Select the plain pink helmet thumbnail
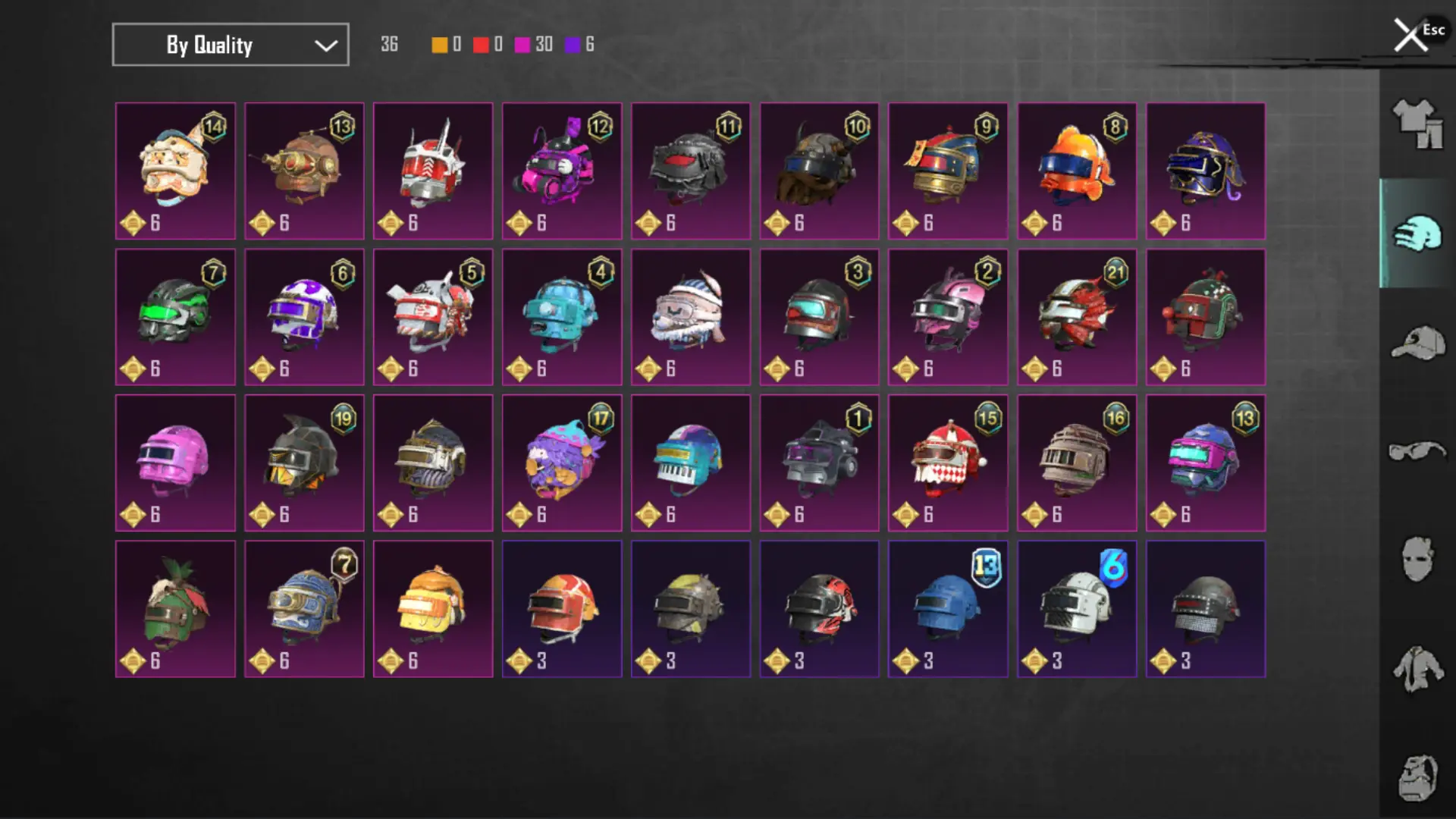 click(x=175, y=463)
